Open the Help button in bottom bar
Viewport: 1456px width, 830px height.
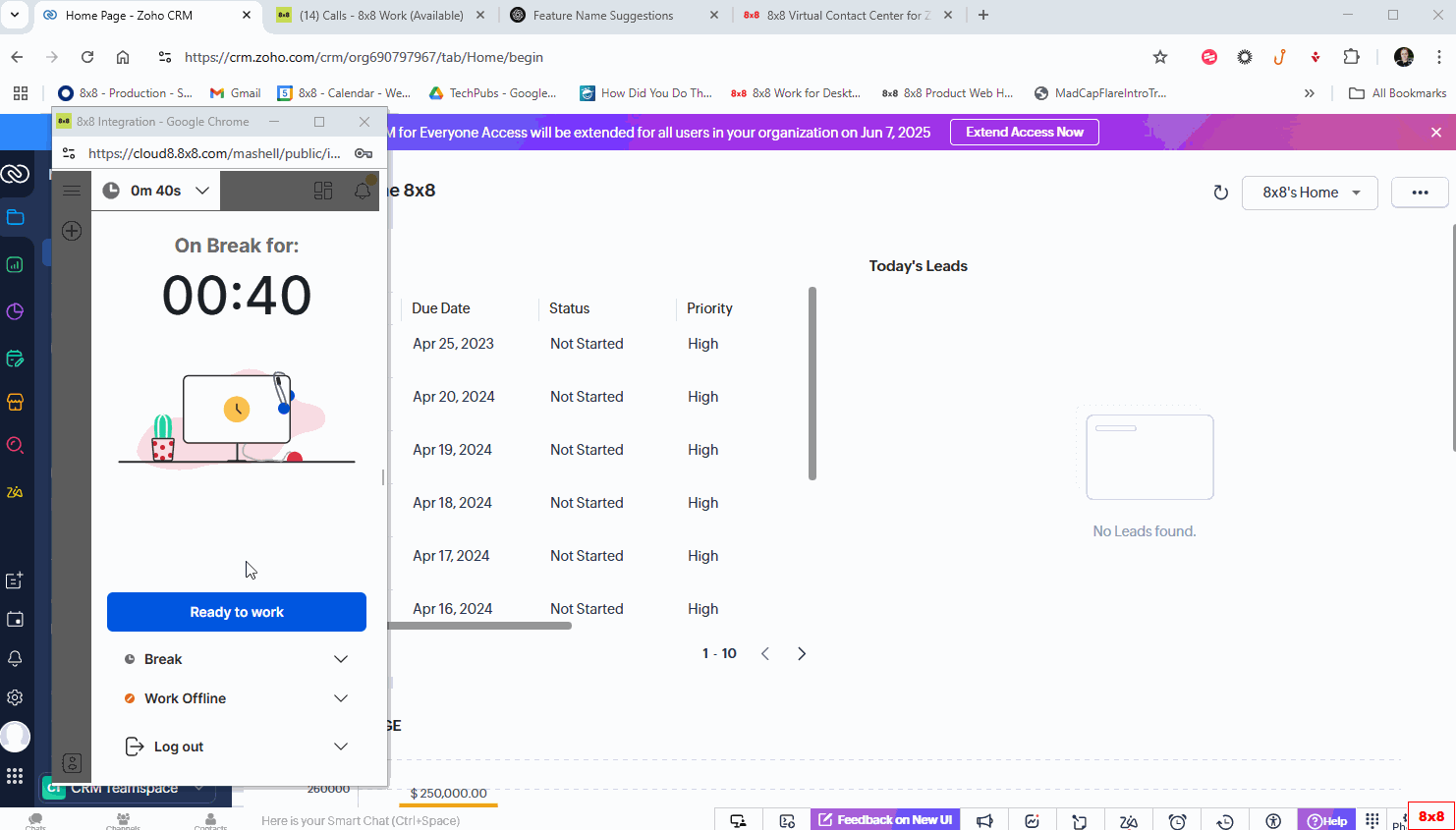point(1326,820)
